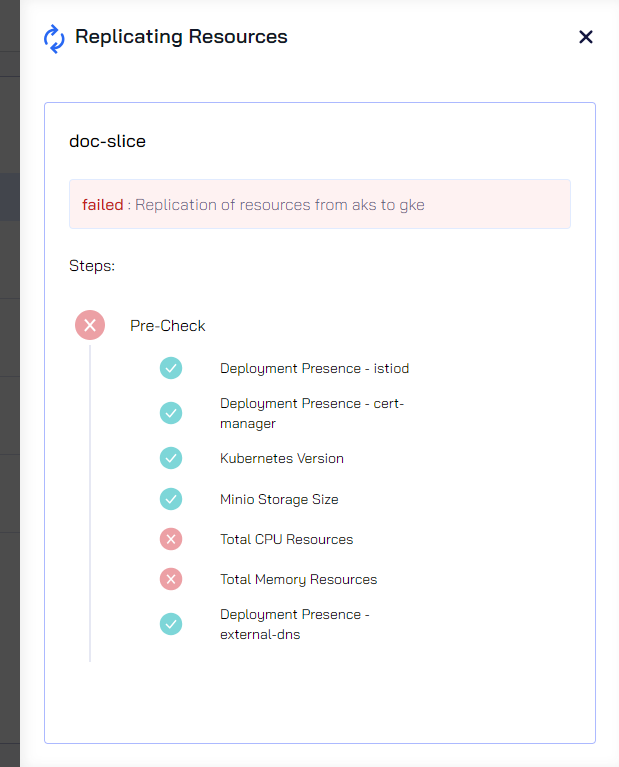Select Deployment Presence - istiod check
619x767 pixels.
coord(314,368)
